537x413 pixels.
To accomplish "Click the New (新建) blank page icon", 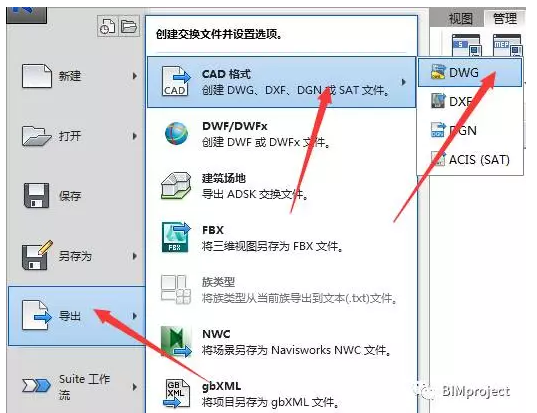I will point(37,76).
